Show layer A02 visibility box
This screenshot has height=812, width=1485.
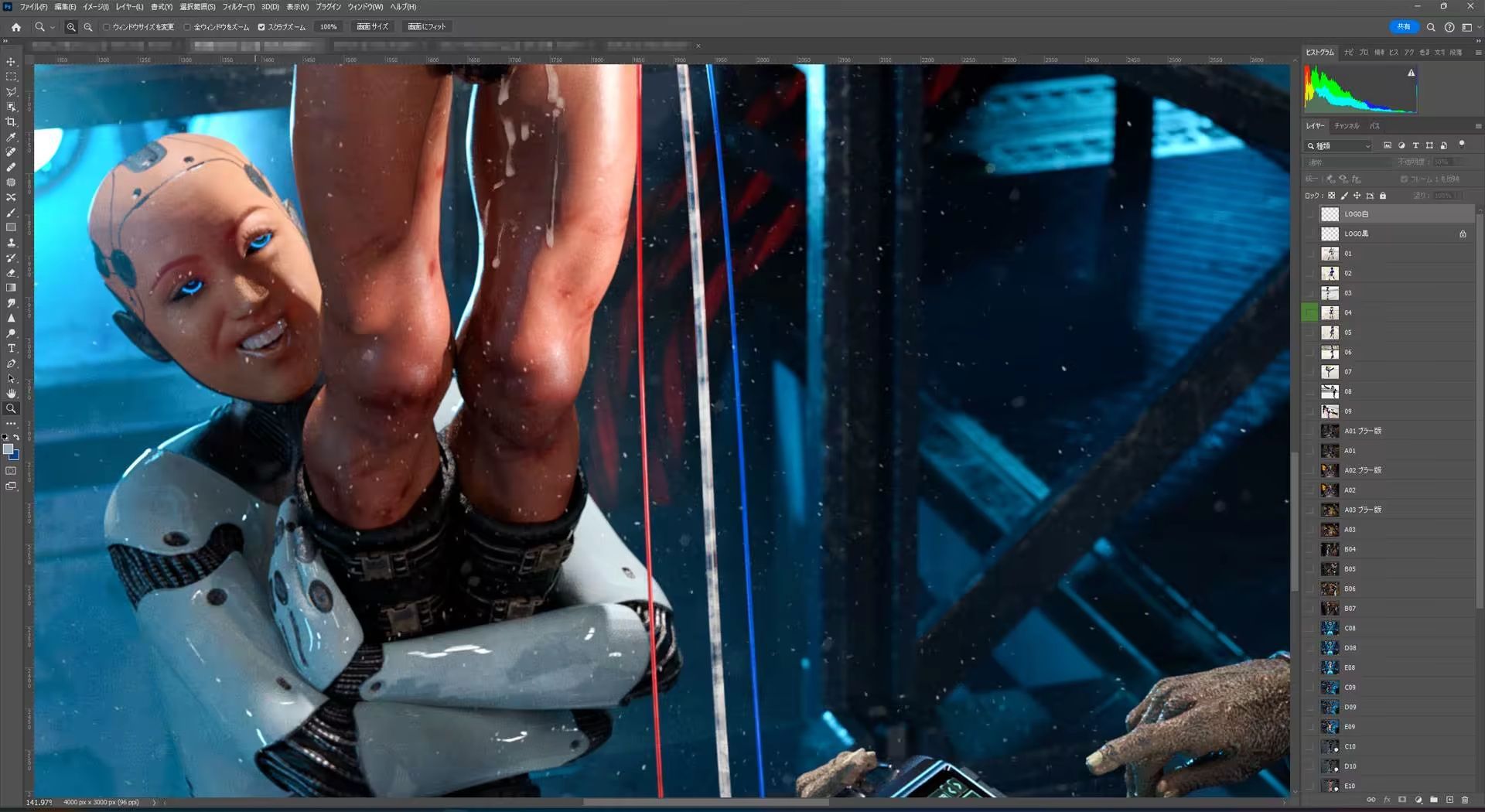pos(1309,490)
